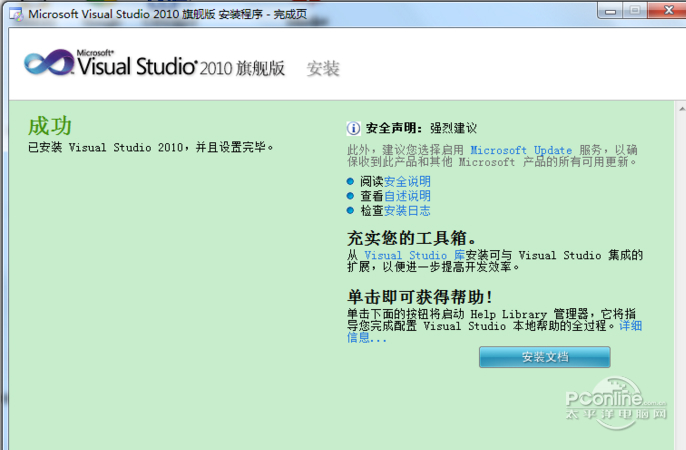Click the installer icon in the title bar
Screen dimensions: 686x450
point(16,14)
